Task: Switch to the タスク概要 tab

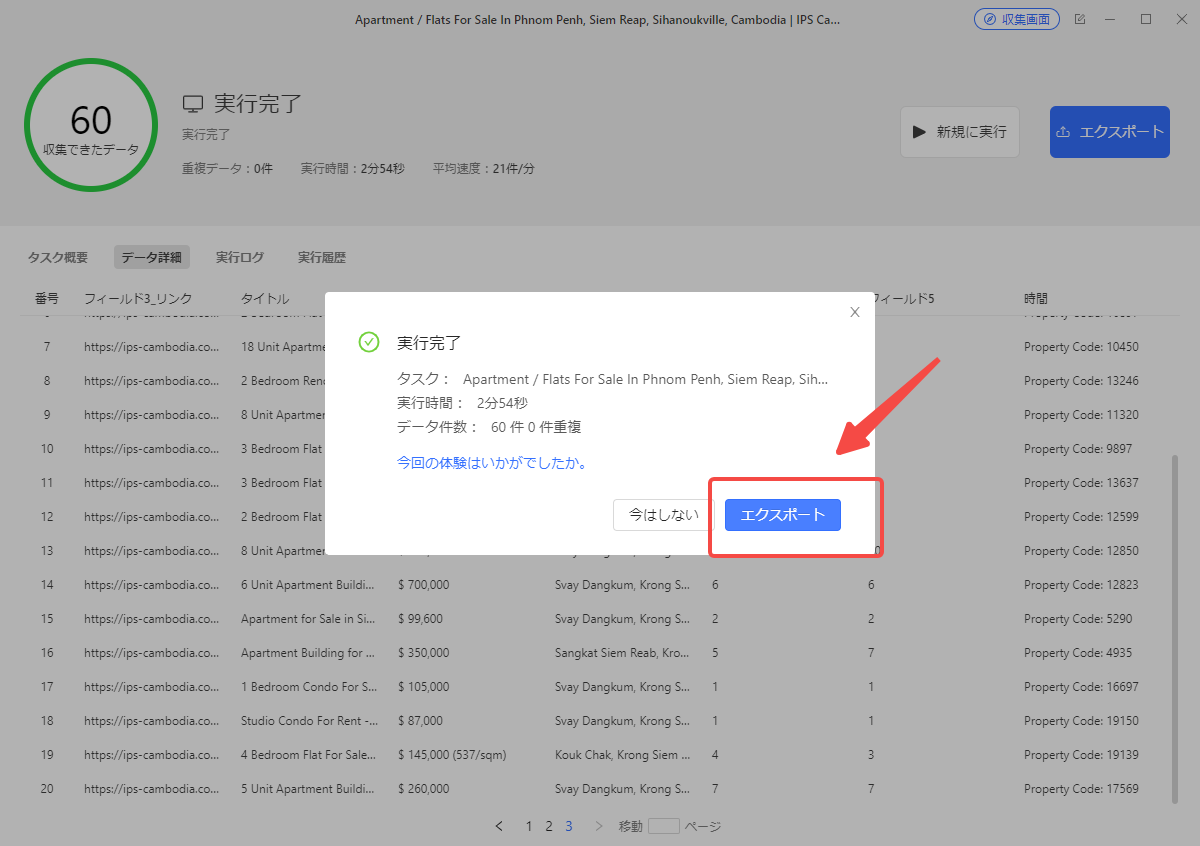Action: [x=58, y=257]
